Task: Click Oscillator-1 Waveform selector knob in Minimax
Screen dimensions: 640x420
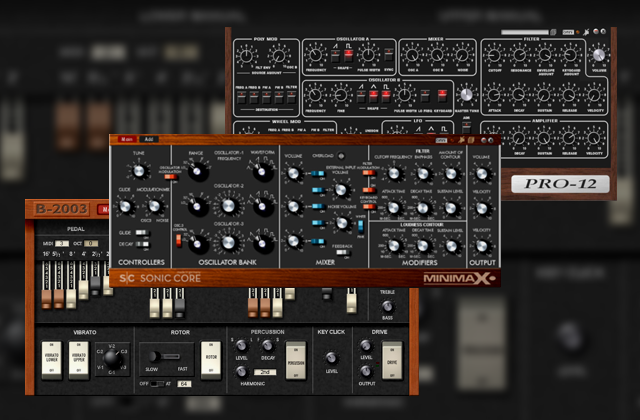Action: click(262, 171)
